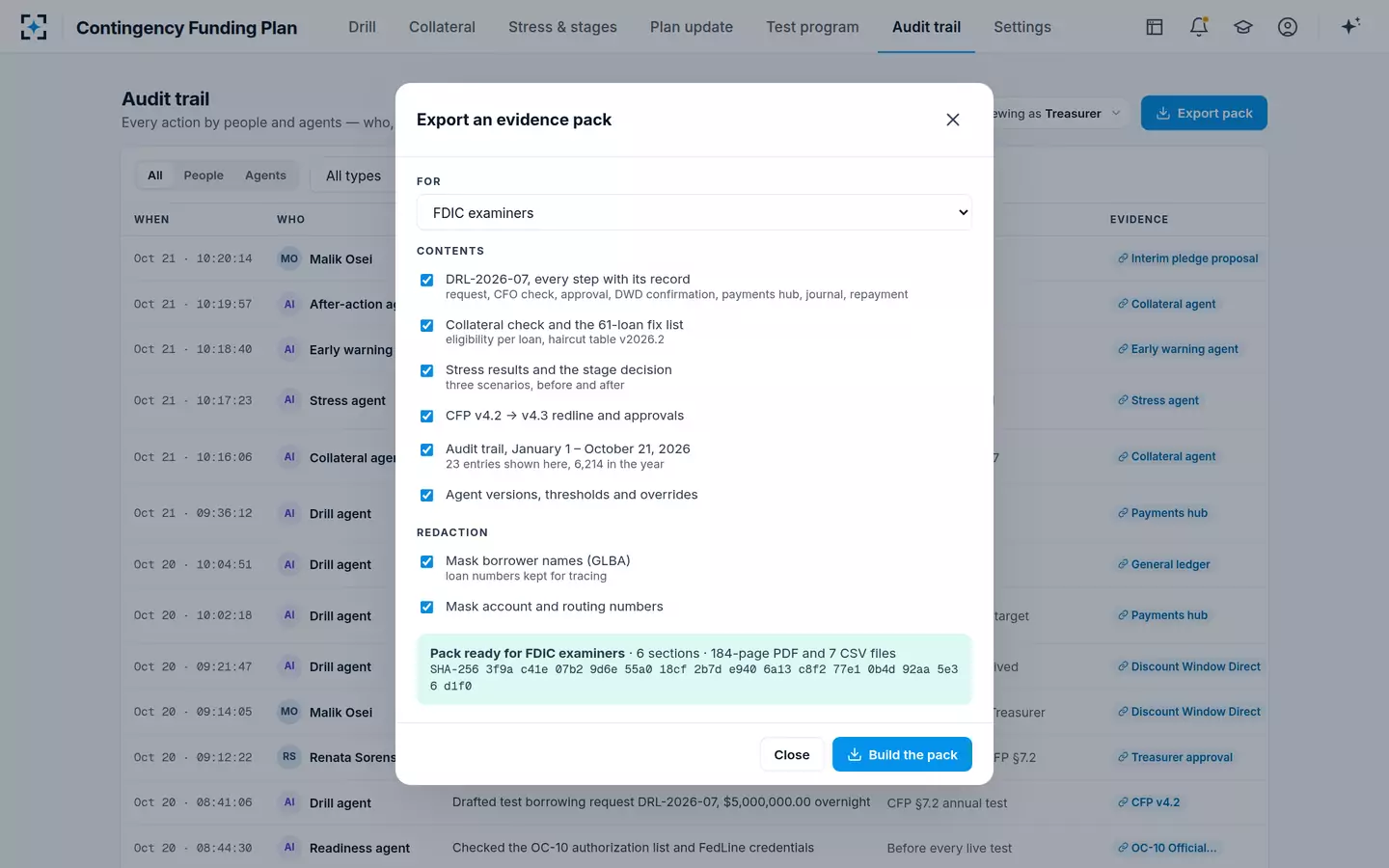
Task: Open the All types filter dropdown
Action: [353, 176]
